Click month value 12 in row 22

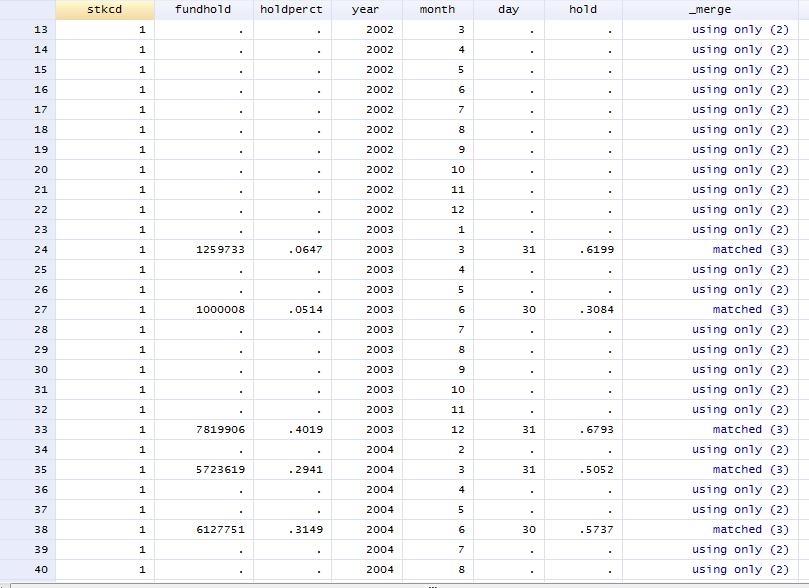458,210
